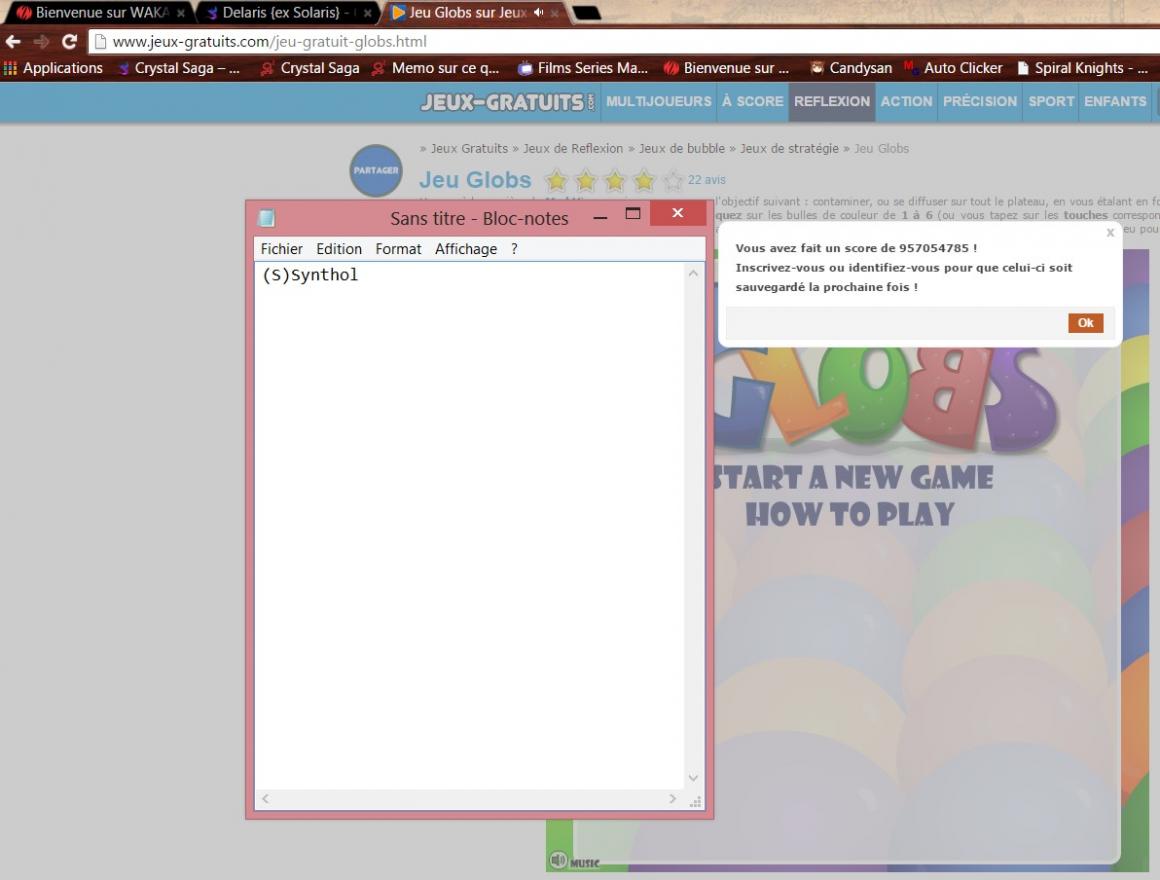Viewport: 1160px width, 880px height.
Task: Click the fourth rating star
Action: 643,181
